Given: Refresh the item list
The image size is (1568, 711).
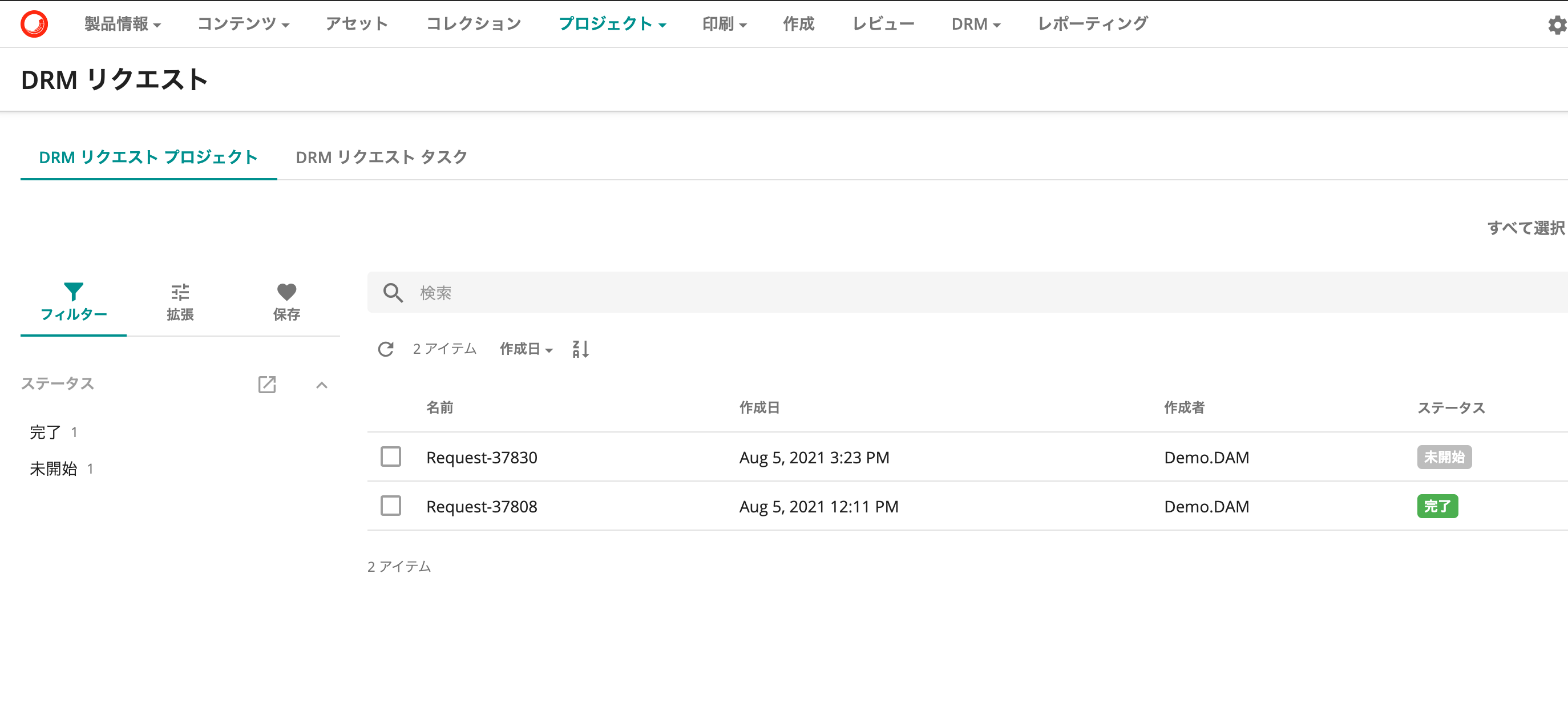Looking at the screenshot, I should pyautogui.click(x=386, y=349).
